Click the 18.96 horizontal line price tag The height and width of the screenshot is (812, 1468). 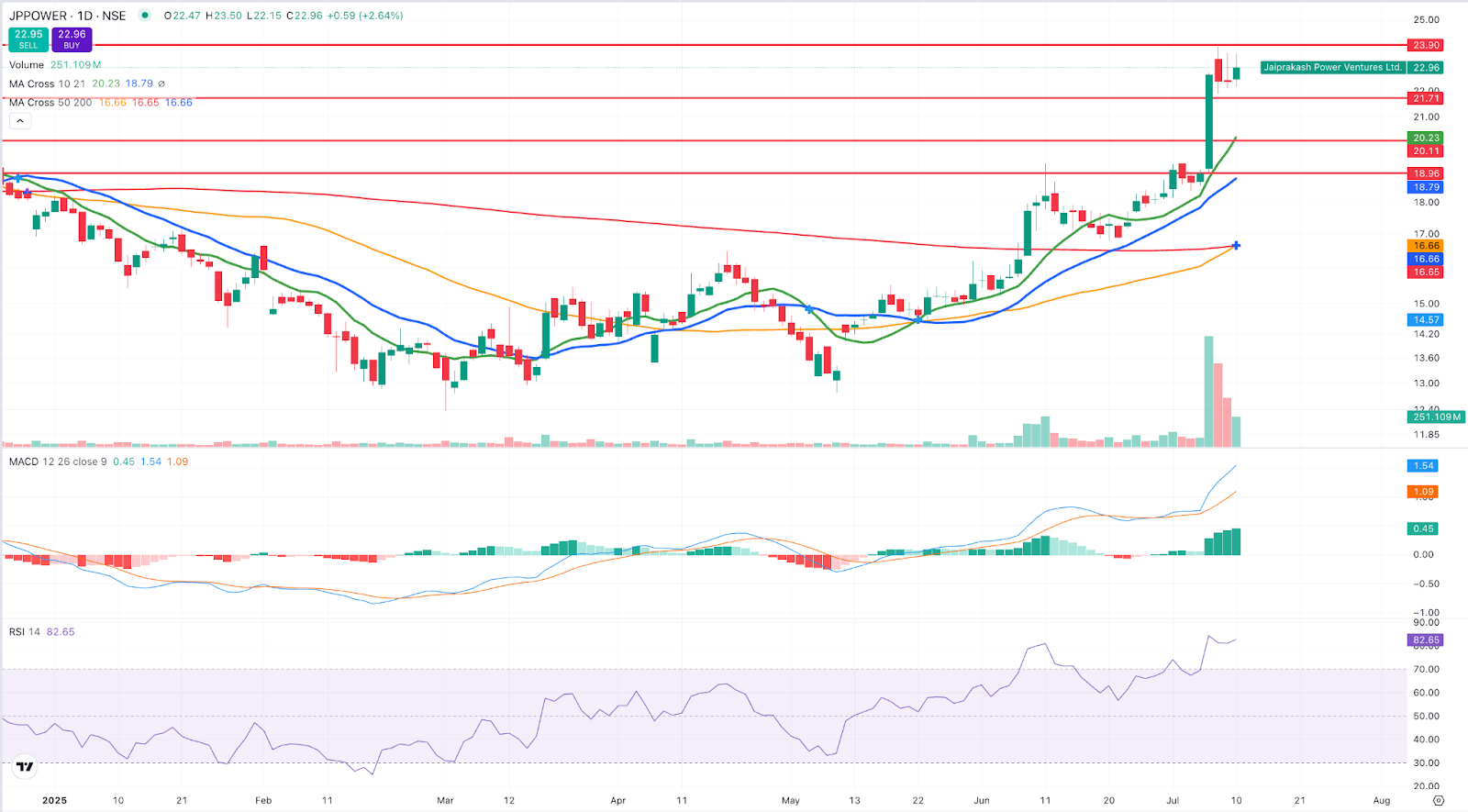[x=1426, y=173]
